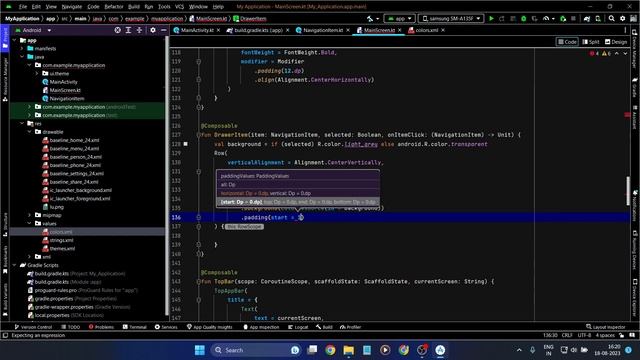Screen dimensions: 640x360
Task: Collapse the app module node
Action: click(x=15, y=40)
